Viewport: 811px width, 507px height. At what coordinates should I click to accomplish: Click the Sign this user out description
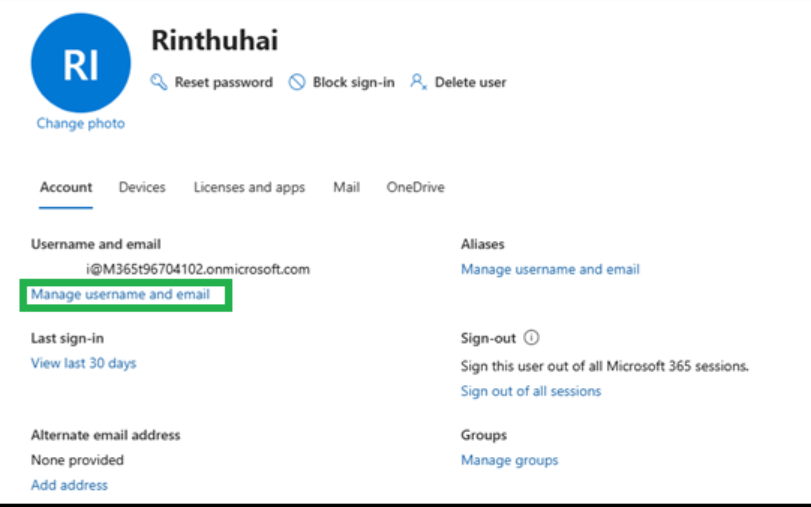click(605, 366)
